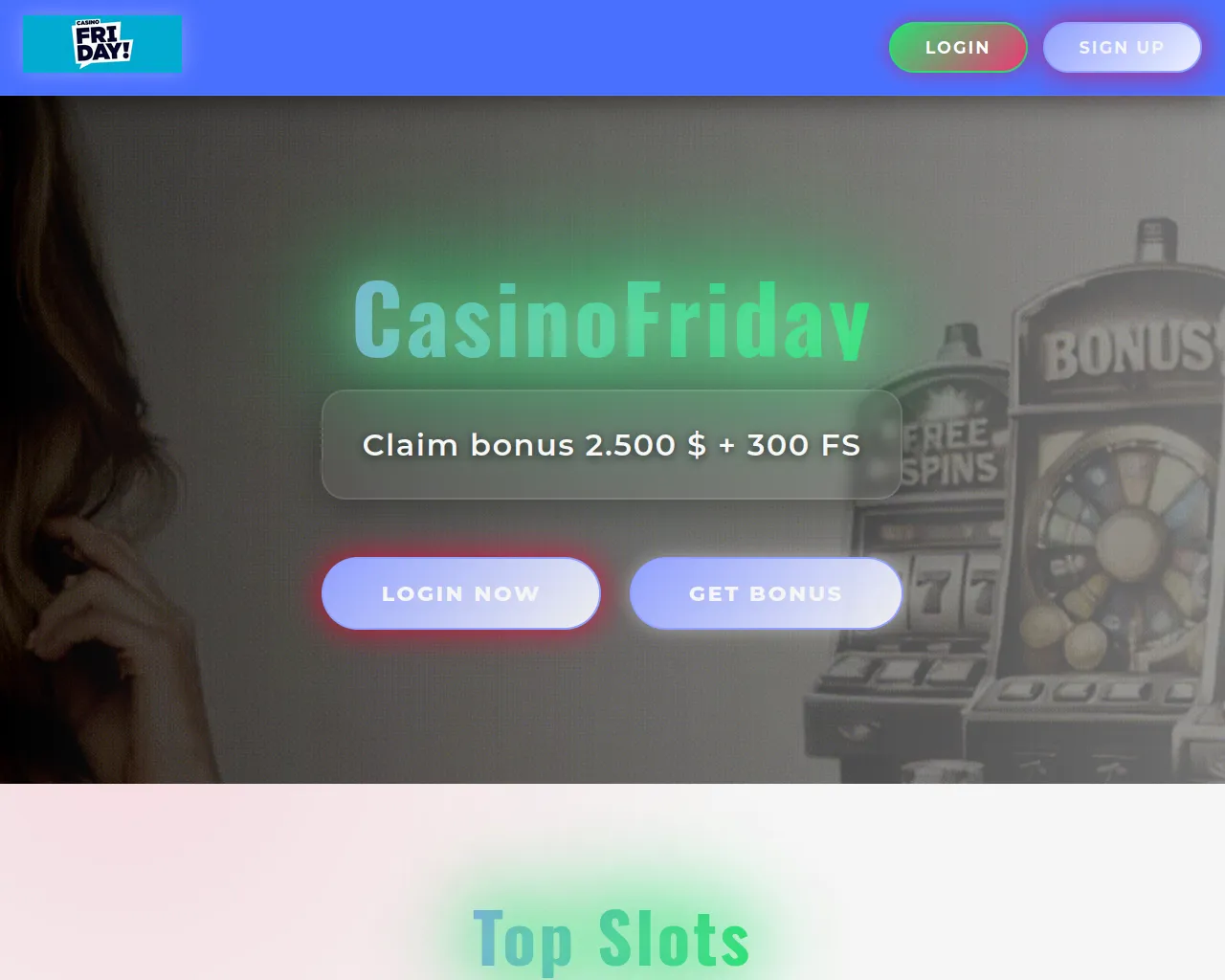Click the Claim bonus 2.500 $ banner

[x=612, y=444]
